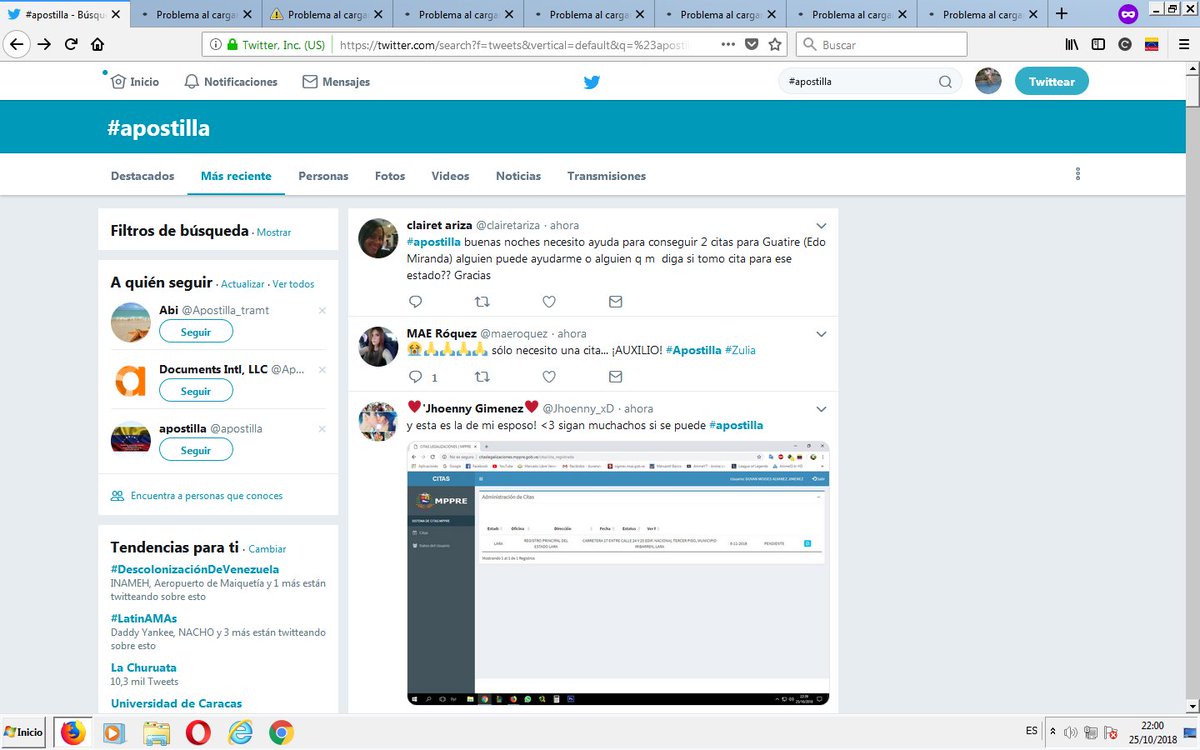The height and width of the screenshot is (750, 1200).
Task: Open a new browser tab with the plus icon
Action: [1061, 14]
